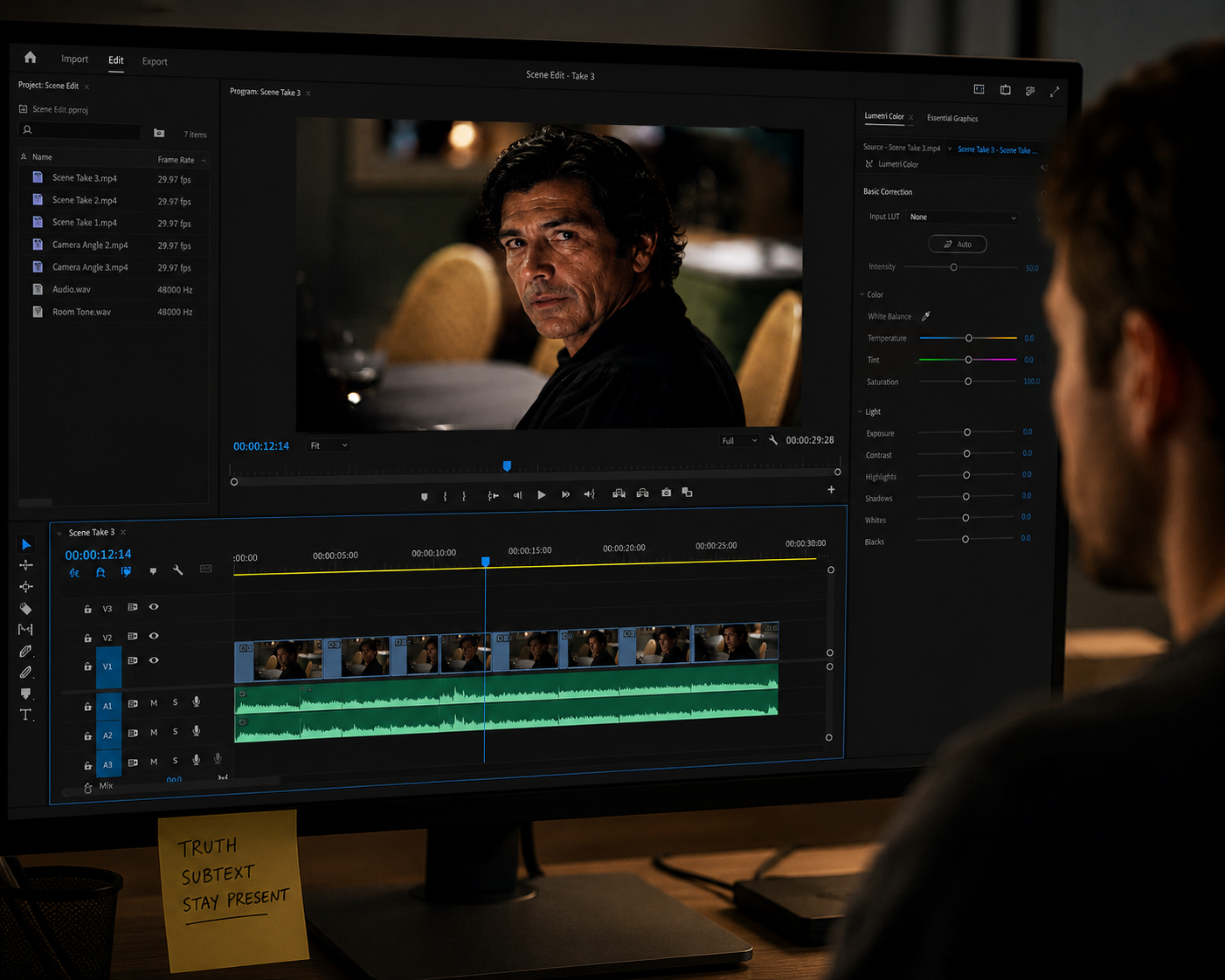Click the fullscreen arrows icon at top right
The height and width of the screenshot is (980, 1225).
1055,91
